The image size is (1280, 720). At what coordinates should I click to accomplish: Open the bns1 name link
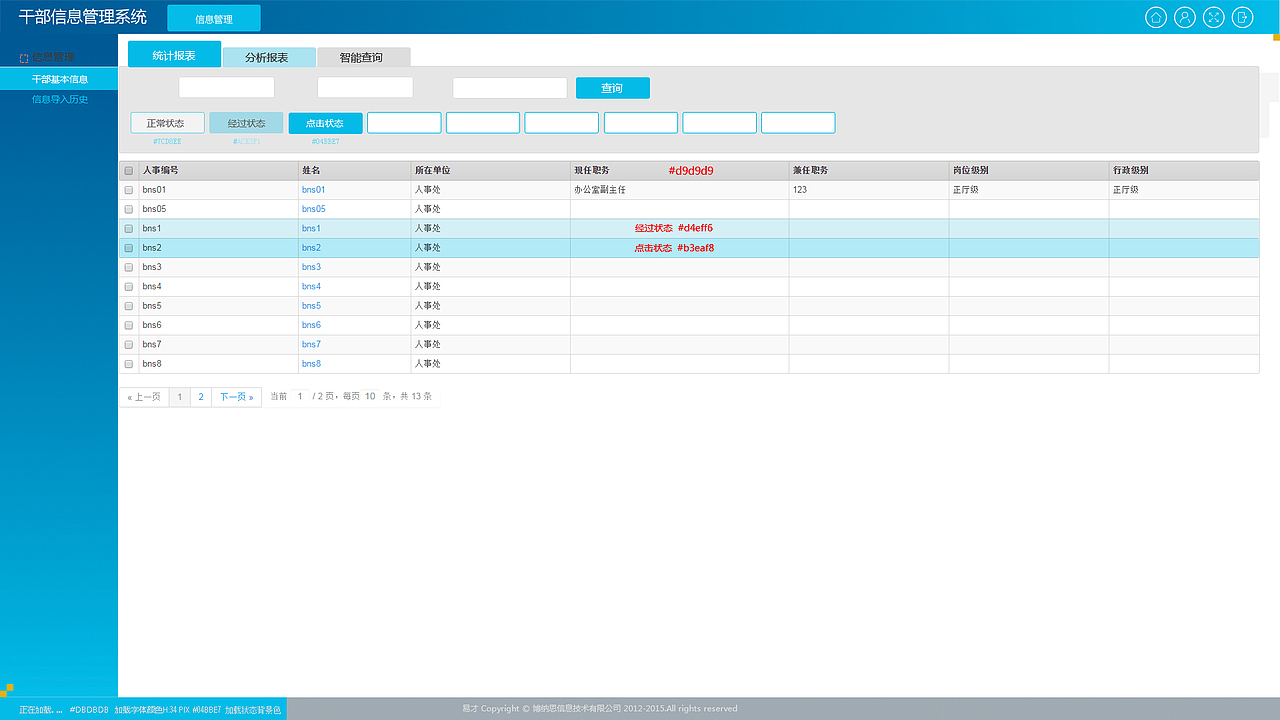[x=311, y=229]
